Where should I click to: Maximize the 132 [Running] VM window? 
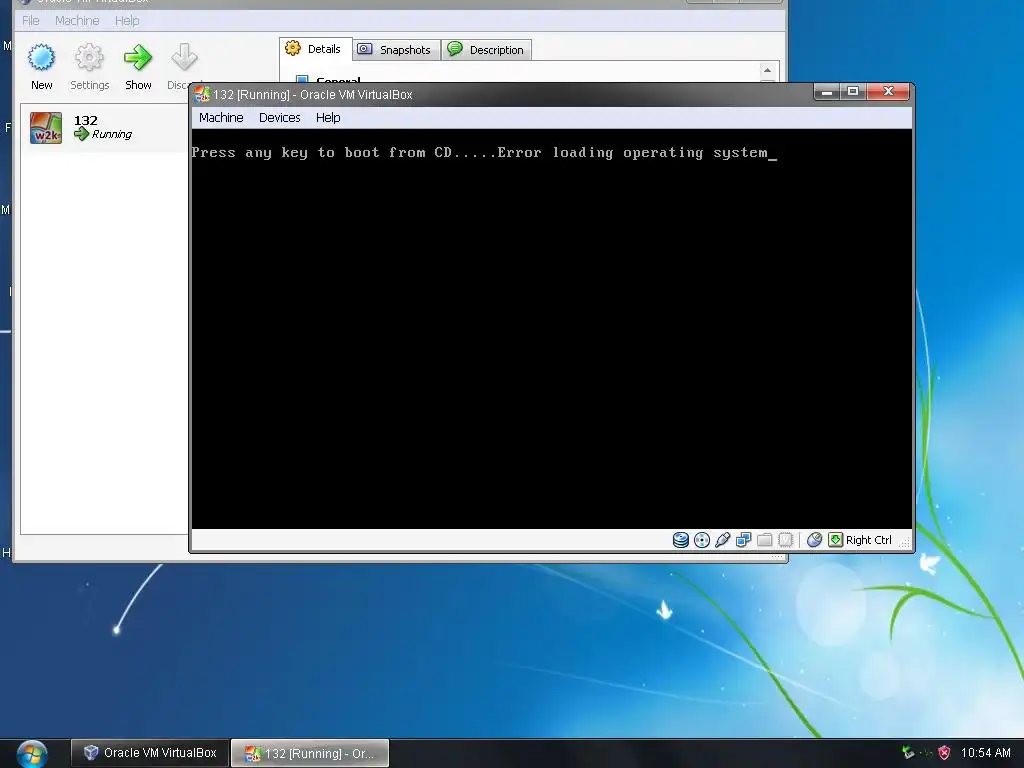[x=853, y=92]
